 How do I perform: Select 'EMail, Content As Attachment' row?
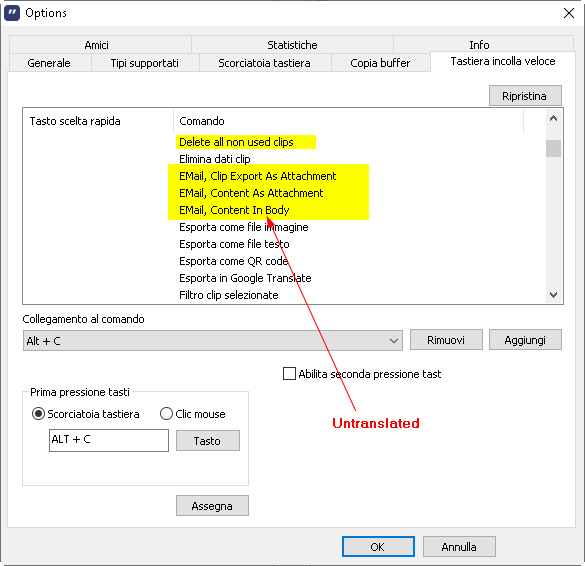[x=251, y=193]
